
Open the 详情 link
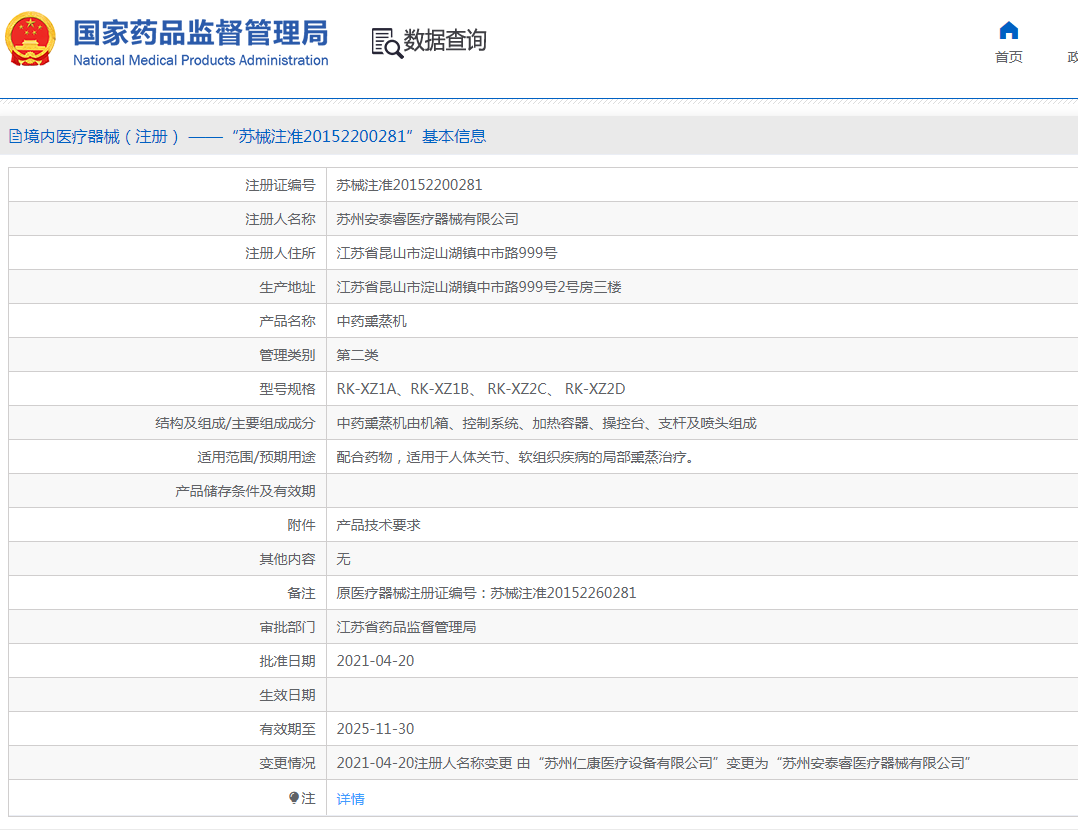tap(351, 799)
